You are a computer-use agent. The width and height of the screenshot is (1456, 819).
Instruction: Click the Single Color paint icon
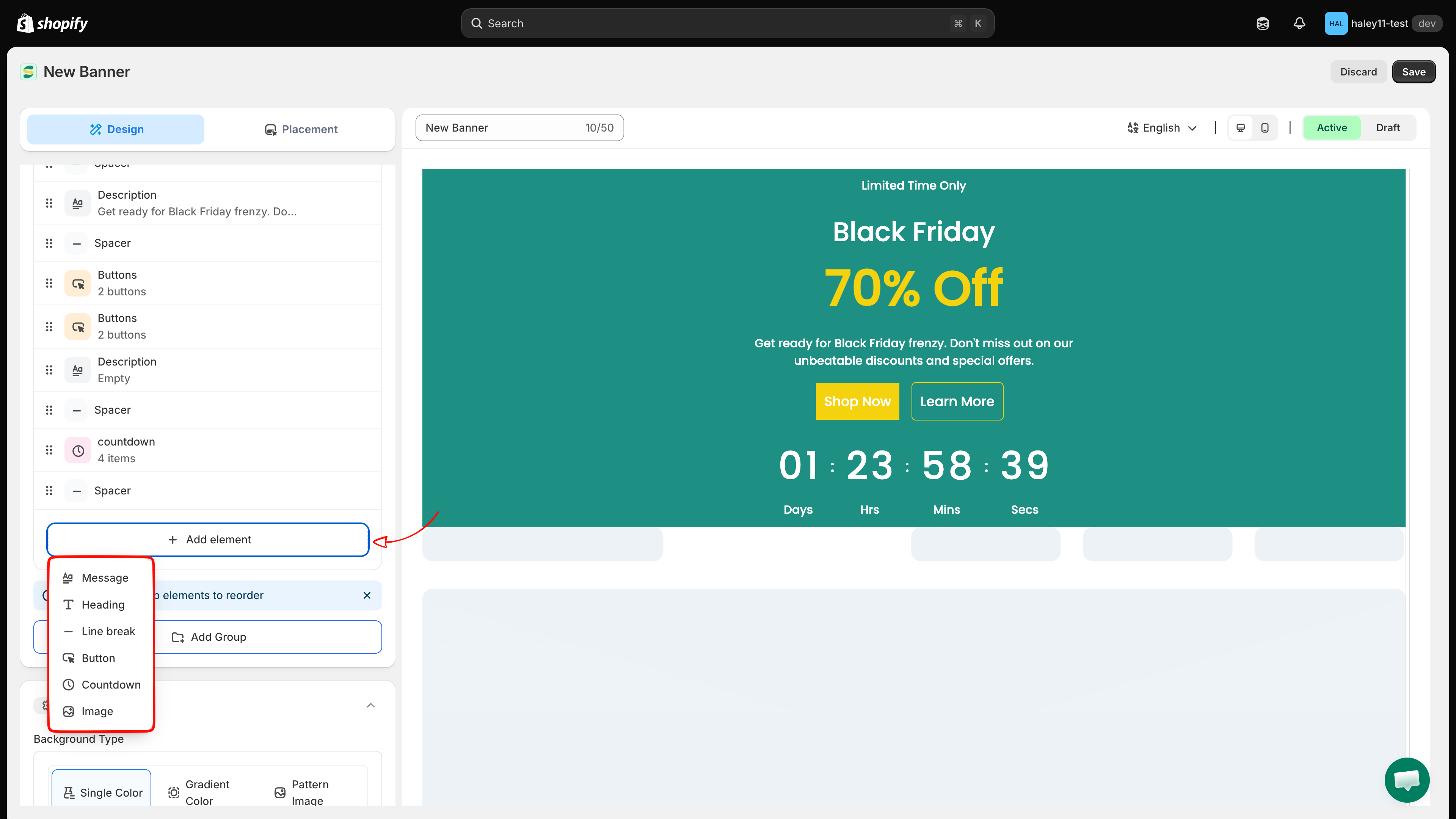point(69,793)
